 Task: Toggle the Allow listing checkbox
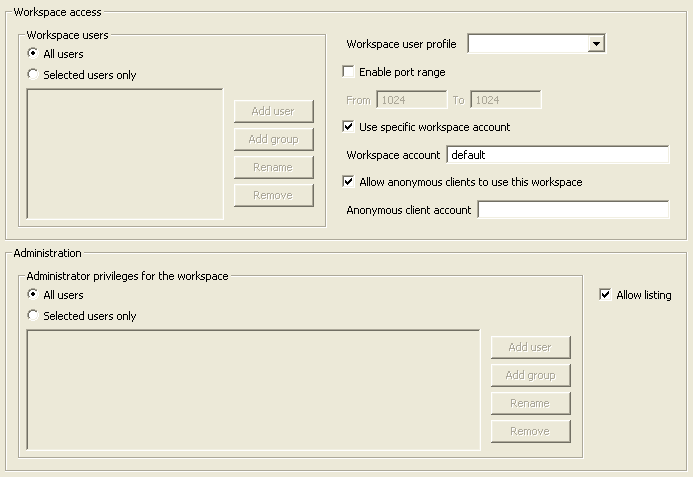point(604,295)
